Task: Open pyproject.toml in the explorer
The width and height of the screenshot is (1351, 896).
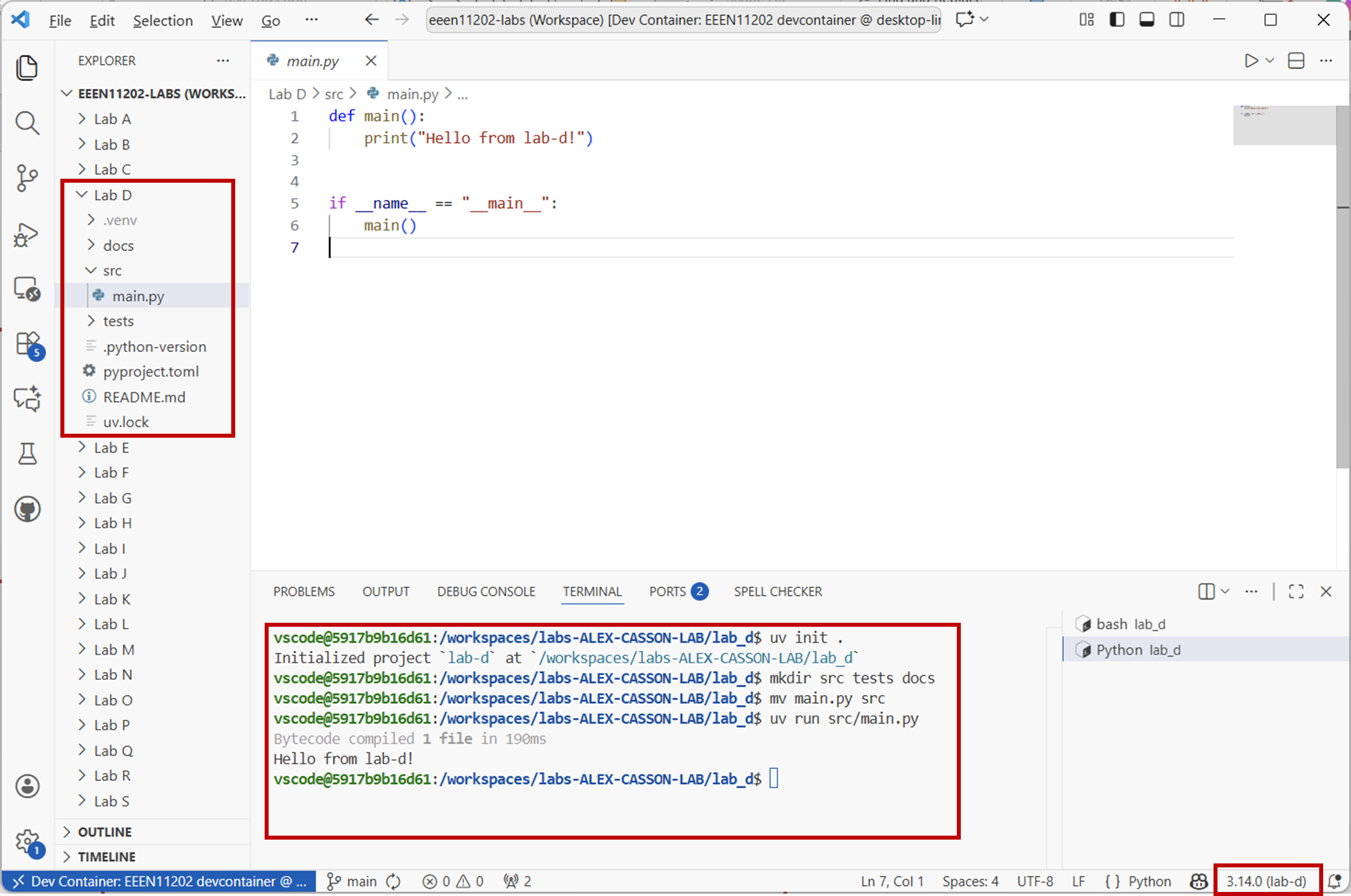Action: [150, 372]
